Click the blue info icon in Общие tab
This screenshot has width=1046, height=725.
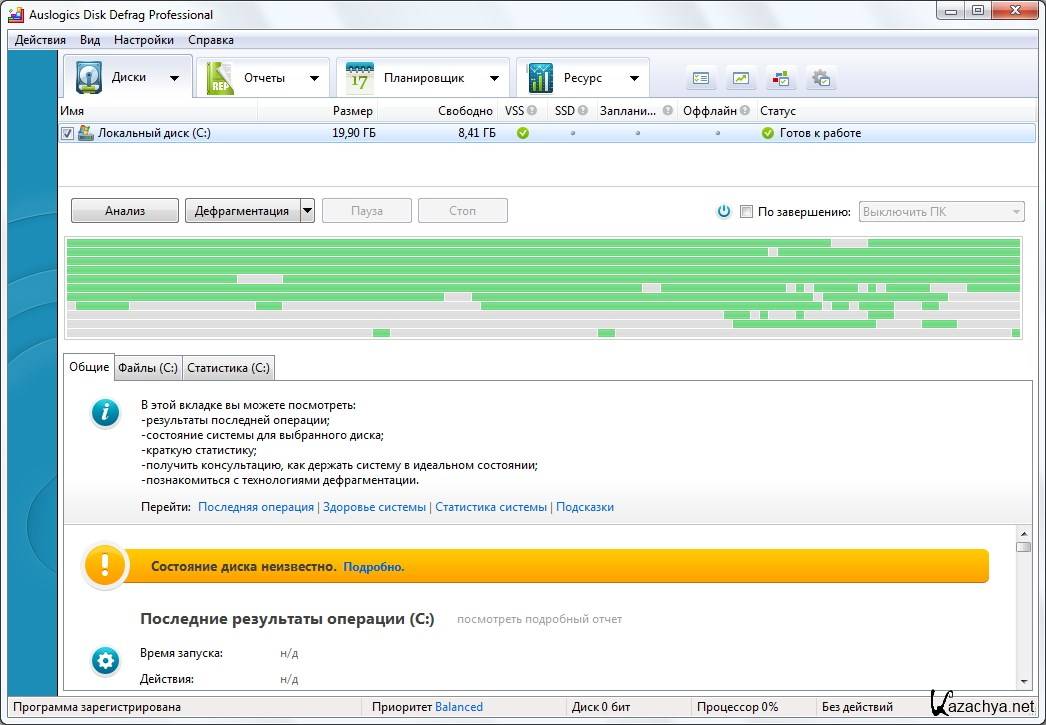[105, 412]
